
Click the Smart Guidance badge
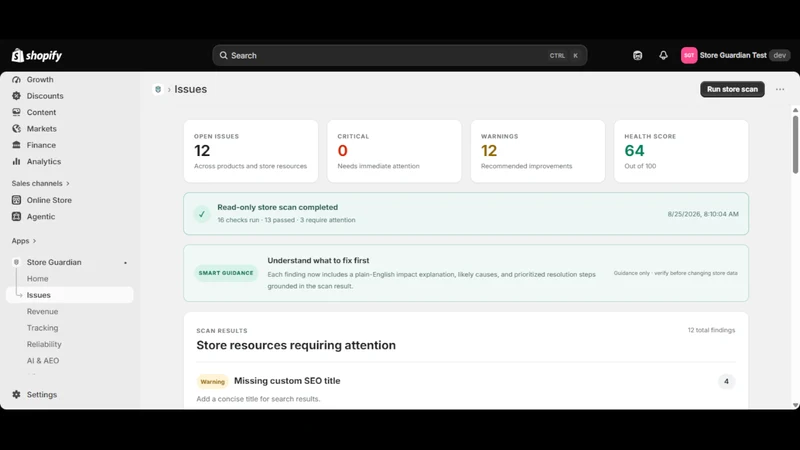pos(226,273)
